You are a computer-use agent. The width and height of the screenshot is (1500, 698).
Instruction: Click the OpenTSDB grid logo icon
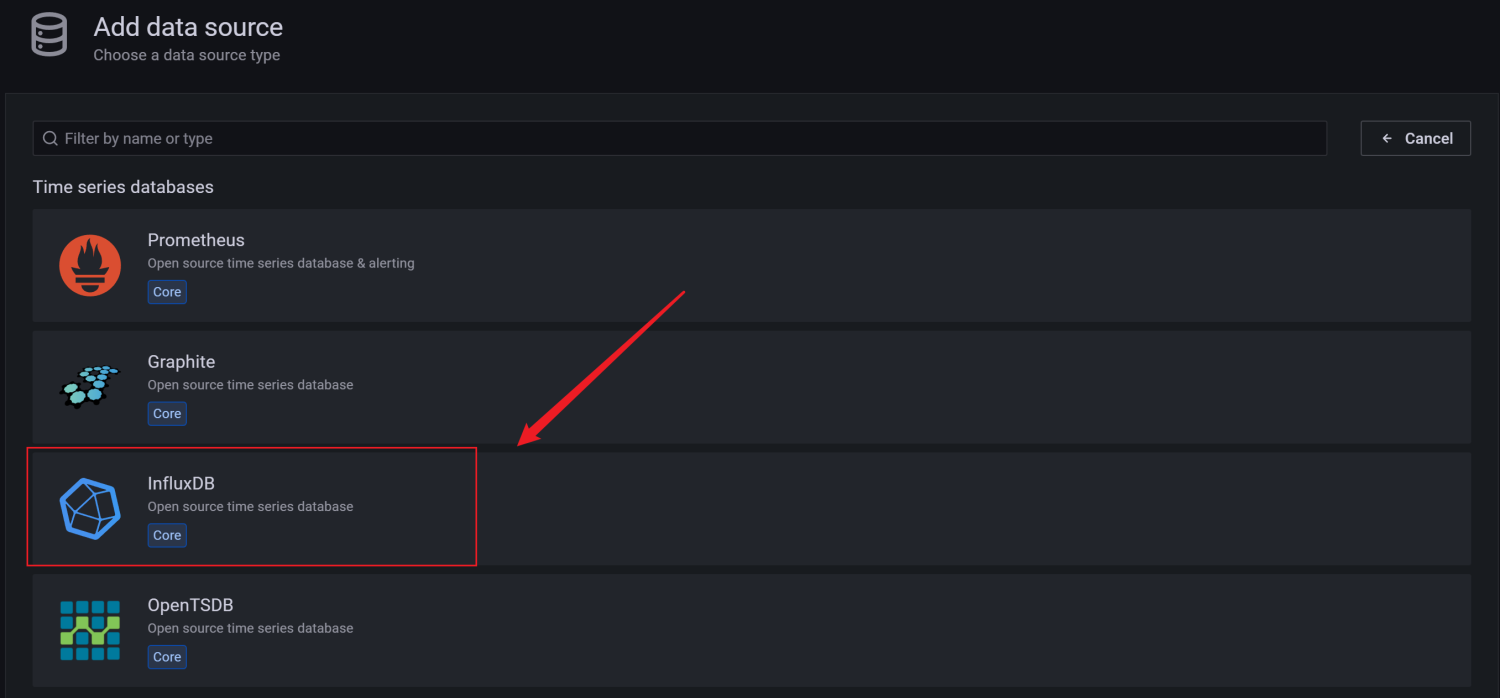90,630
